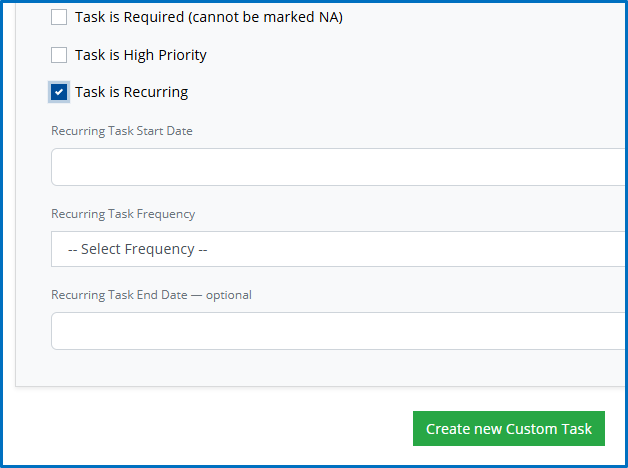The height and width of the screenshot is (468, 628).
Task: Click the 'Task is Recurring' label text
Action: click(131, 92)
